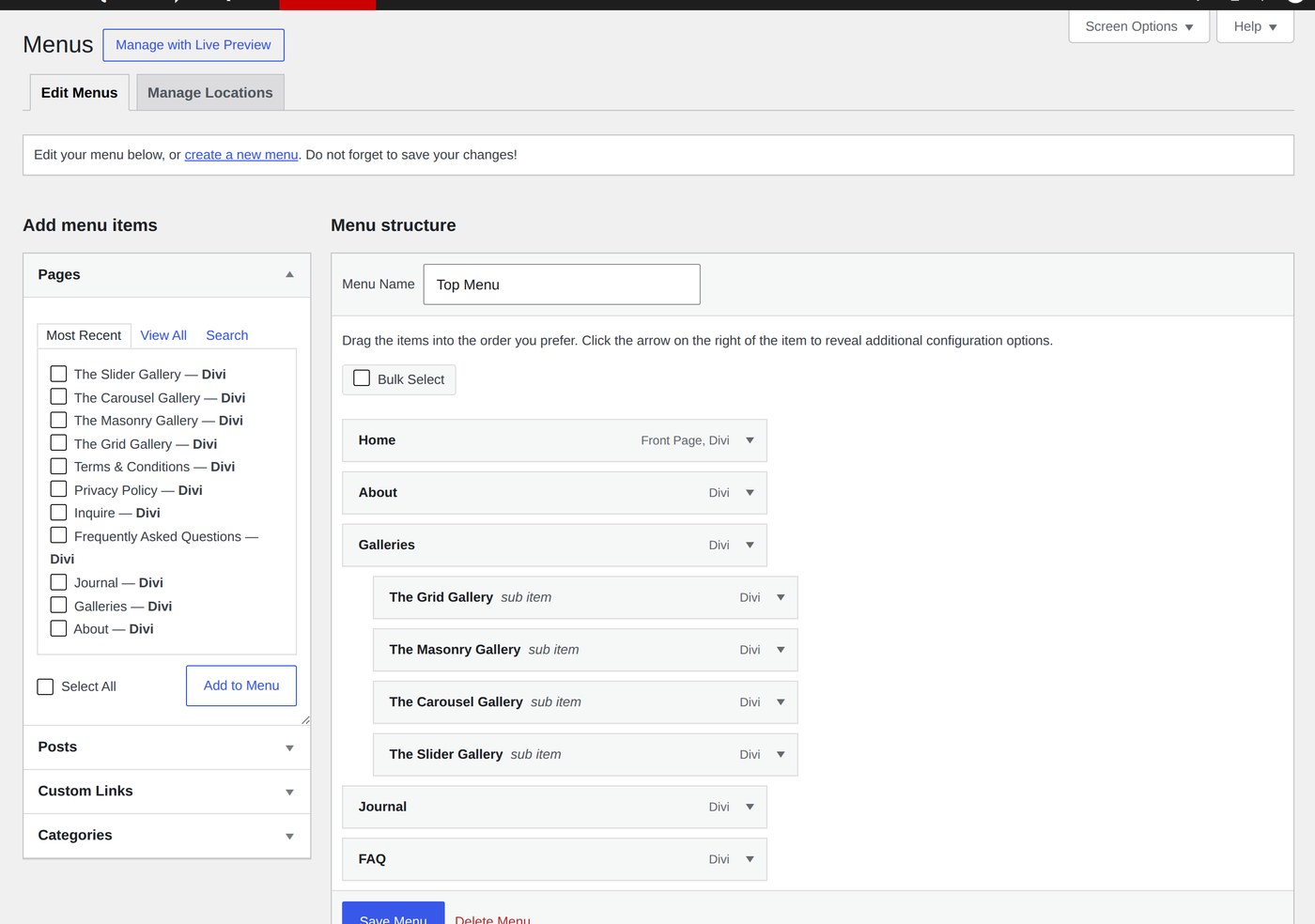Click the Add to Menu button
The image size is (1315, 924).
[241, 685]
